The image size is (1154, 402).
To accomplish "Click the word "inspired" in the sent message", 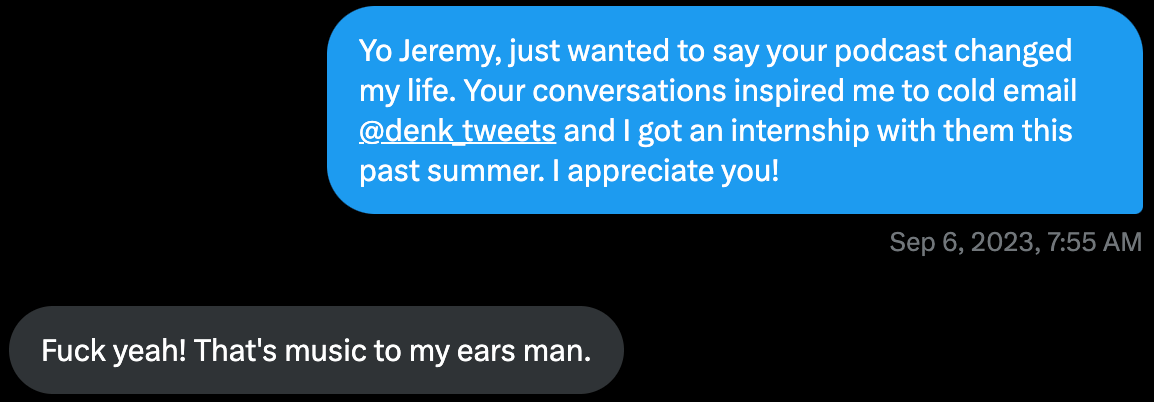I will 751,90.
